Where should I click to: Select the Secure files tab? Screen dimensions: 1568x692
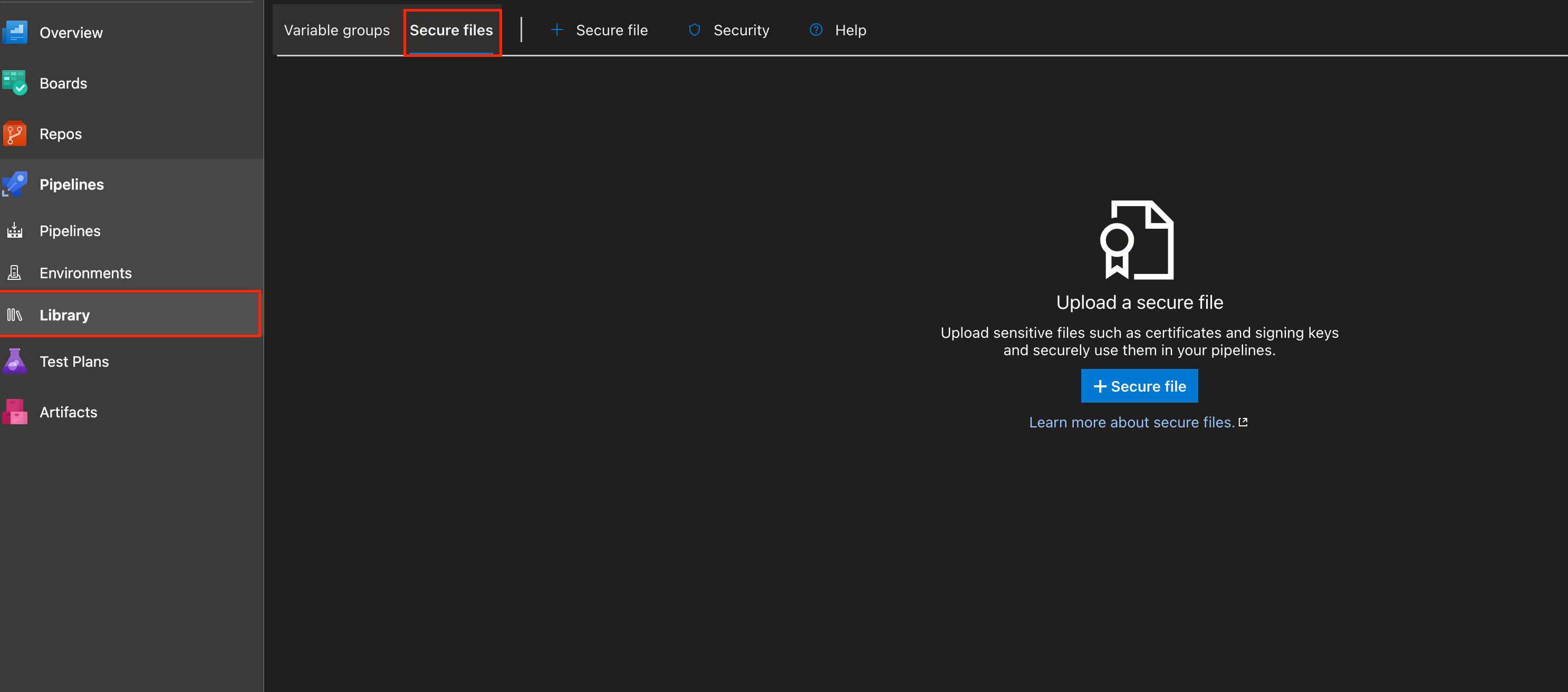click(451, 31)
